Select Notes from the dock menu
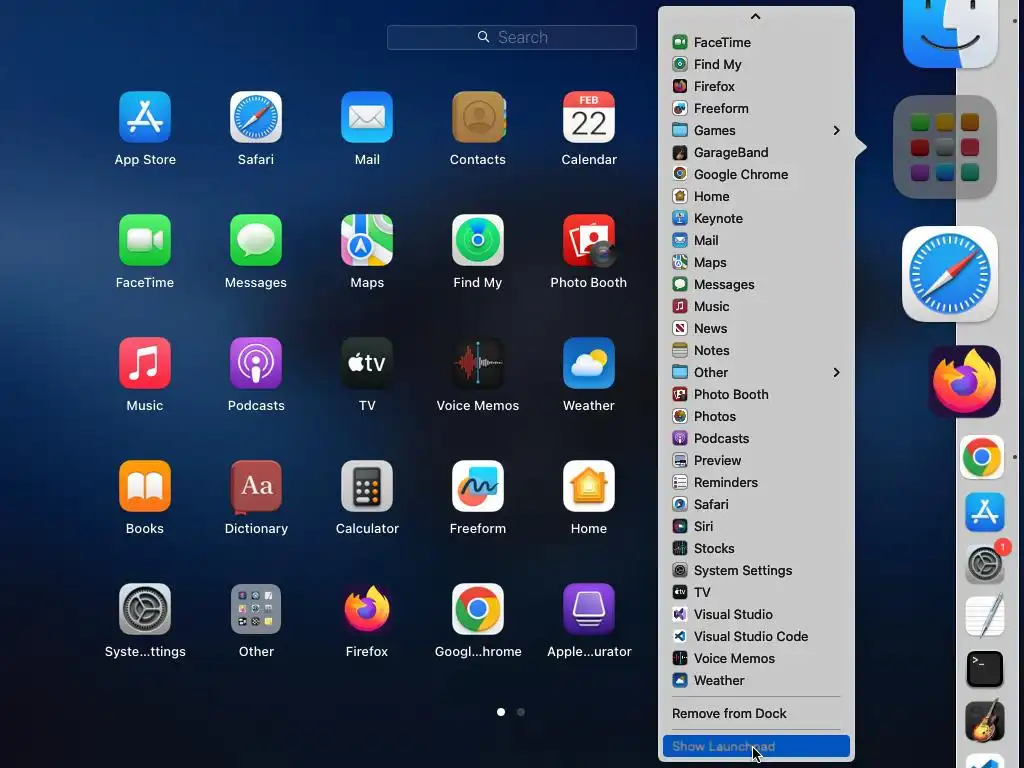The image size is (1024, 768). (756, 351)
